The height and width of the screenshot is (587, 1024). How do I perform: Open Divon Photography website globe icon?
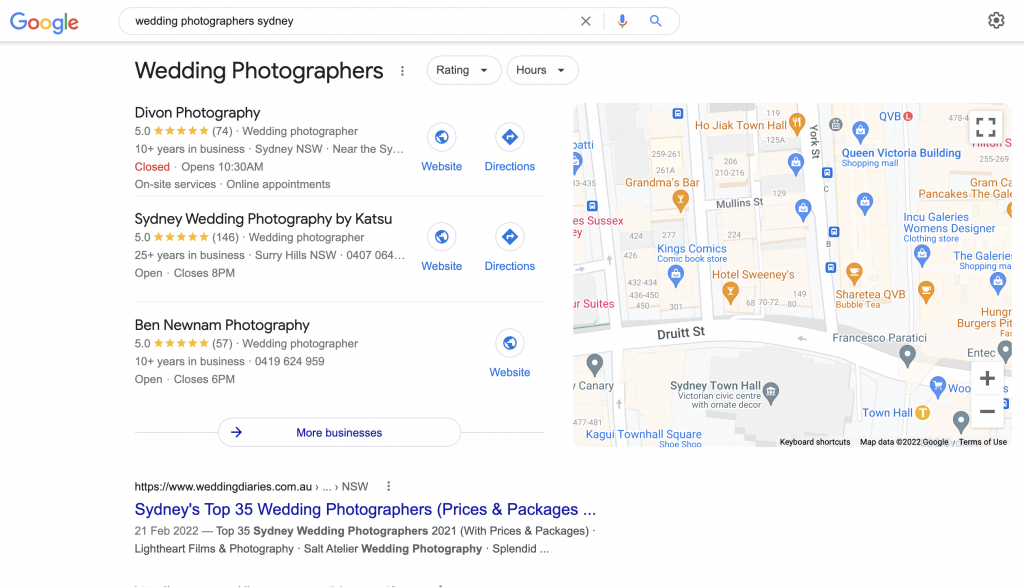point(441,137)
